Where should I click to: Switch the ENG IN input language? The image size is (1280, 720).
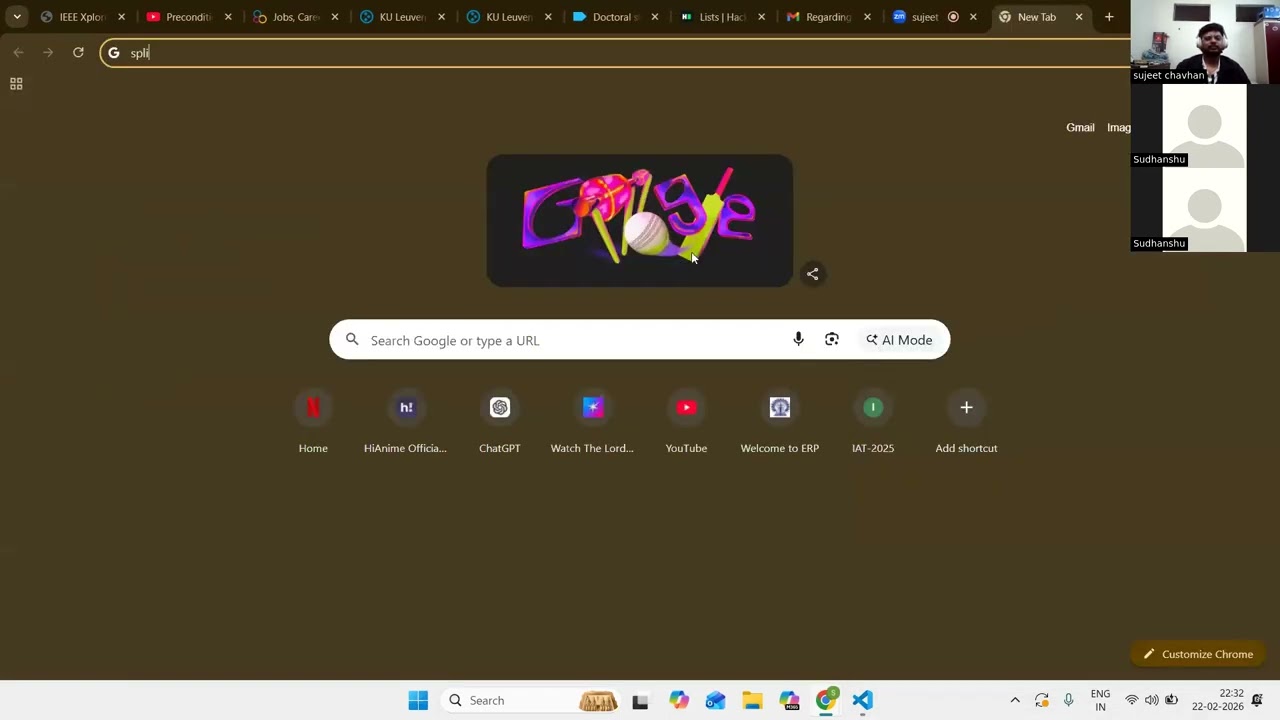click(x=1100, y=700)
